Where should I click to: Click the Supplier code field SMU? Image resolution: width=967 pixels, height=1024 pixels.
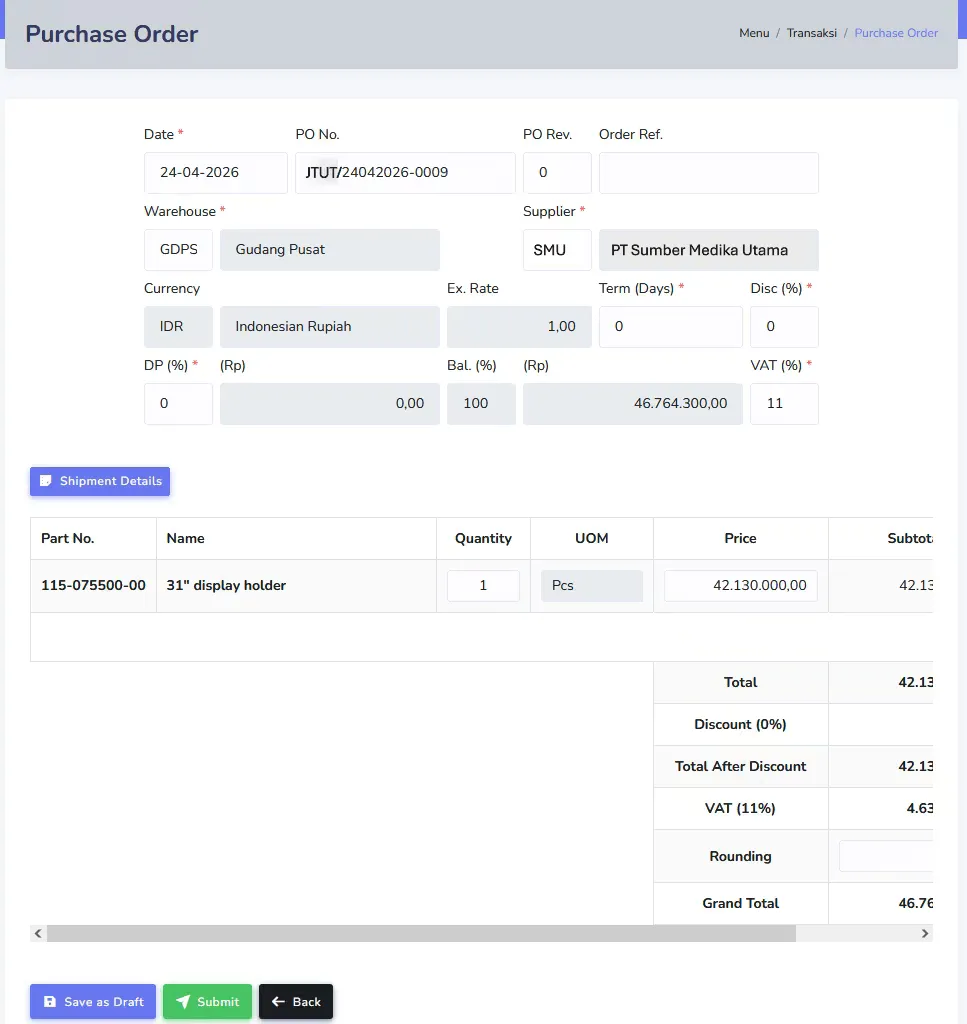[x=557, y=249]
